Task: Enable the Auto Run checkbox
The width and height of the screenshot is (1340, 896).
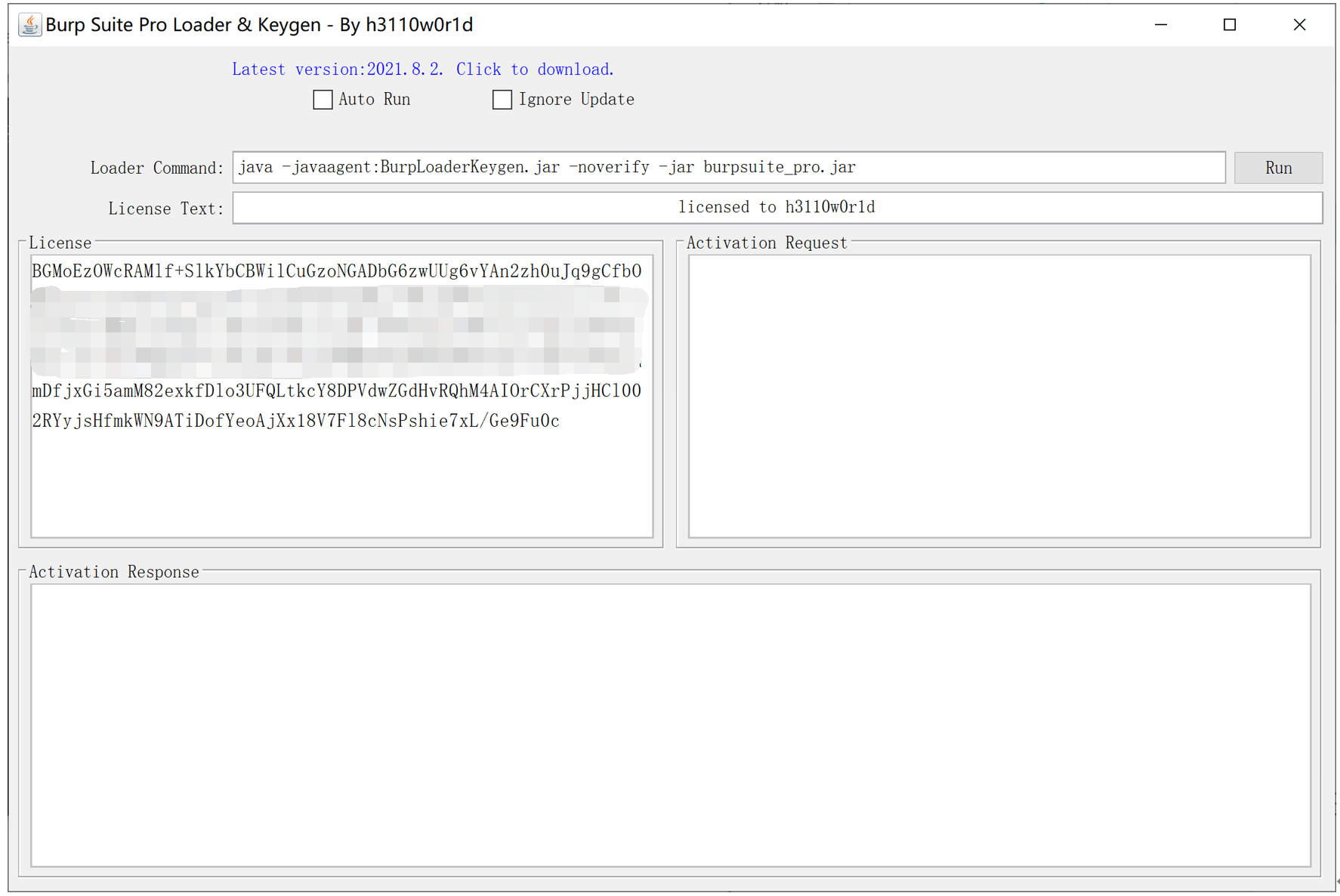Action: click(323, 100)
